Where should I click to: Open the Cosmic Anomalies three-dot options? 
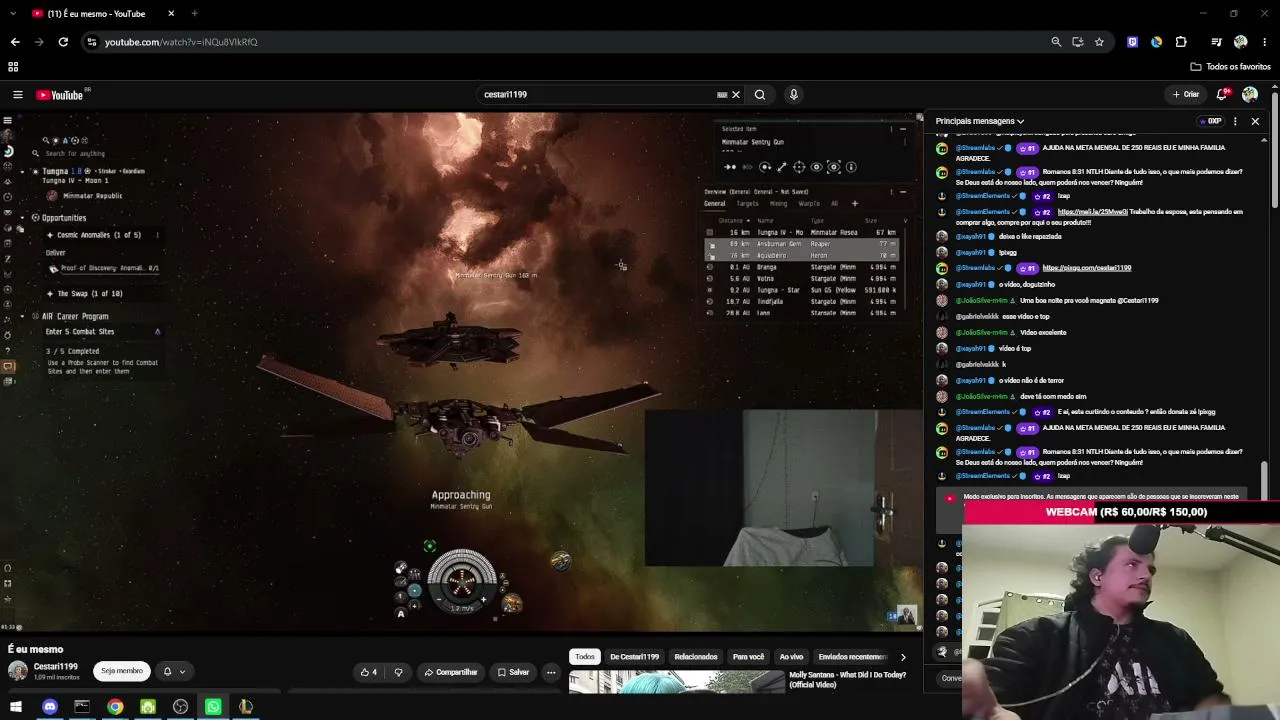pyautogui.click(x=157, y=235)
